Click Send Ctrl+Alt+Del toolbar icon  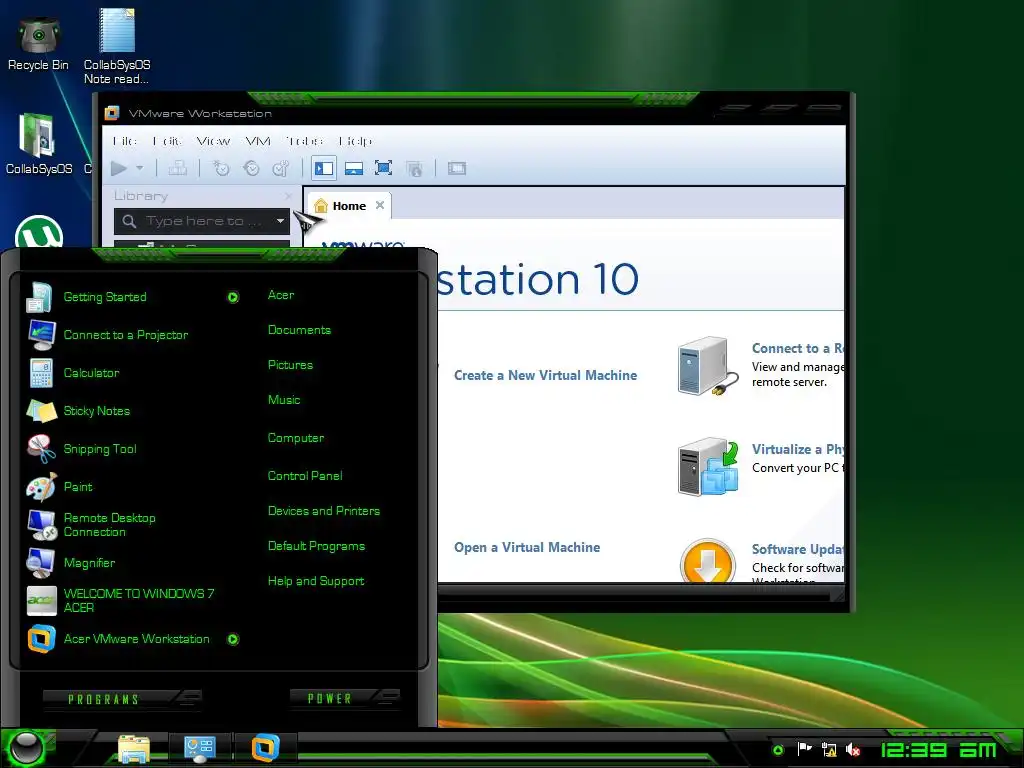(178, 168)
